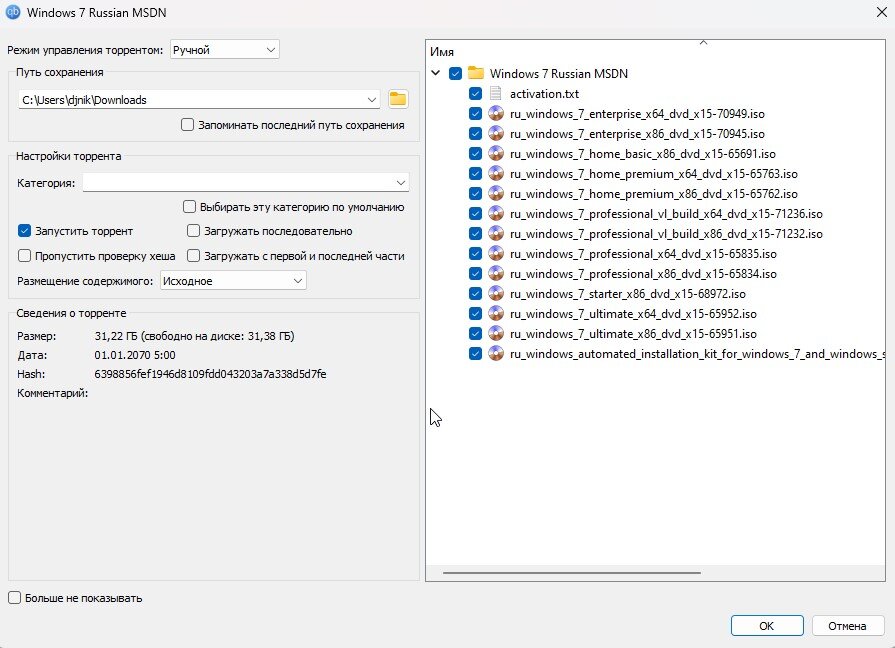The width and height of the screenshot is (895, 648).
Task: Click disc icon of professional_x86 65834 iso
Action: click(496, 273)
